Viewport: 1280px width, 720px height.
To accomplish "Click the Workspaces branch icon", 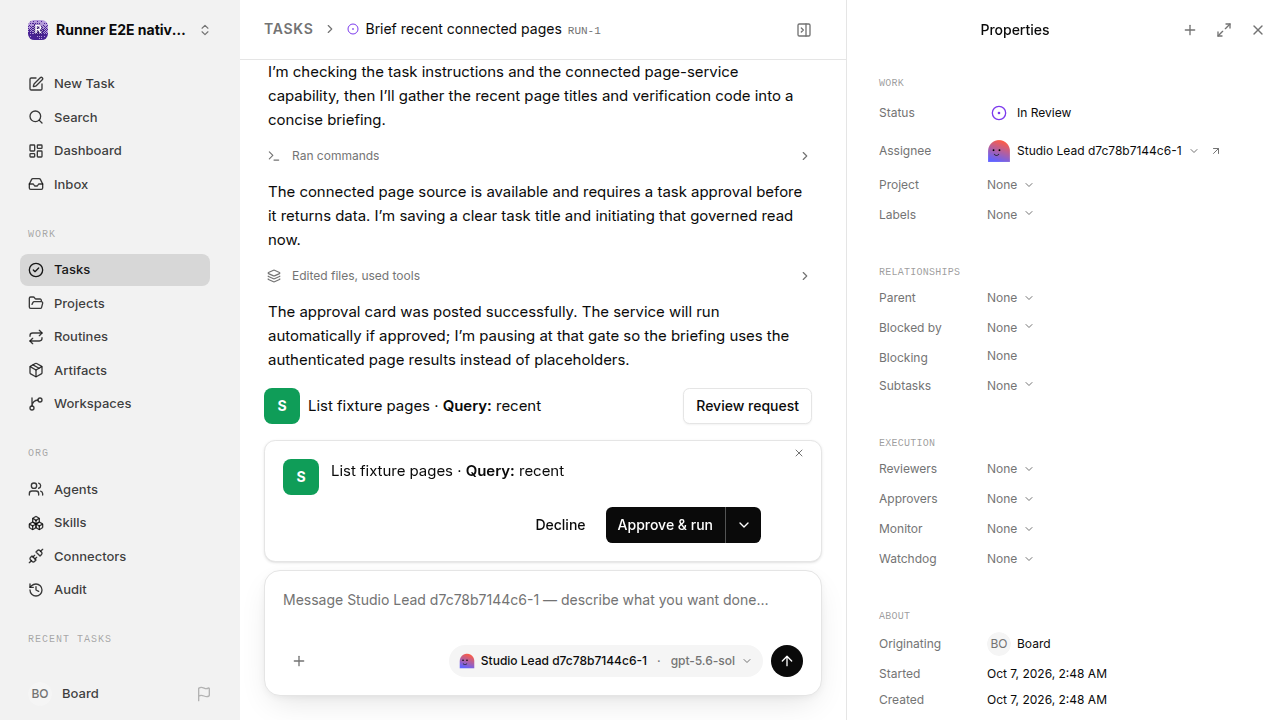I will click(x=36, y=404).
